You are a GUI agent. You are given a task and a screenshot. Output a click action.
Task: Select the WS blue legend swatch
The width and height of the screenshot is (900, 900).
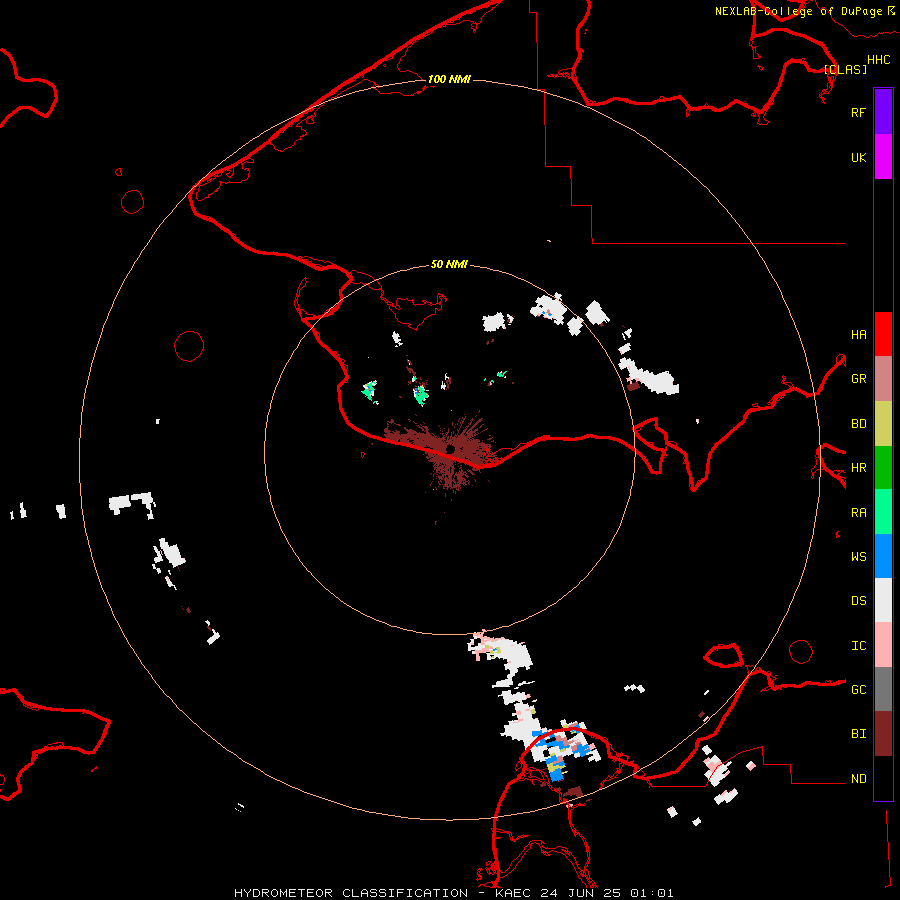[x=883, y=556]
